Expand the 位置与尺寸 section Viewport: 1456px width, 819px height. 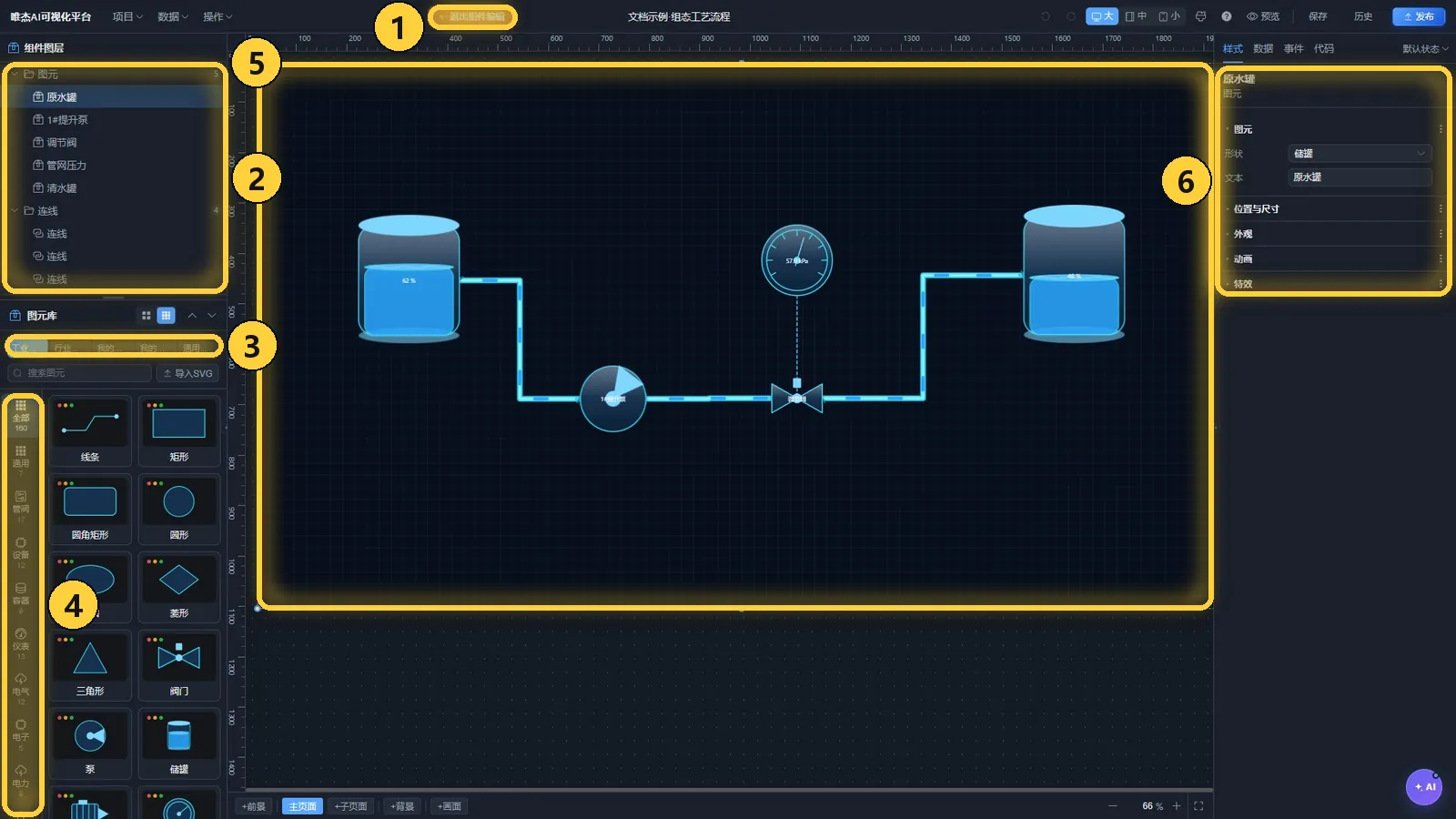(x=1333, y=209)
